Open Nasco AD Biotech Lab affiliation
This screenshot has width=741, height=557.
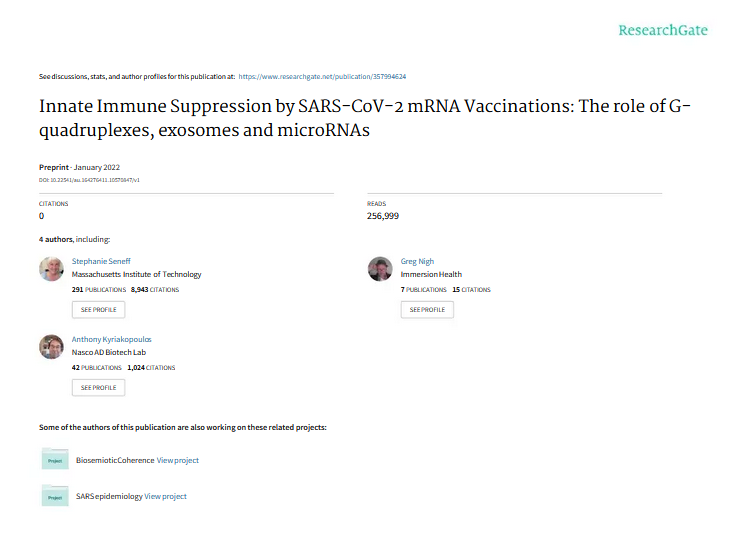[113, 352]
